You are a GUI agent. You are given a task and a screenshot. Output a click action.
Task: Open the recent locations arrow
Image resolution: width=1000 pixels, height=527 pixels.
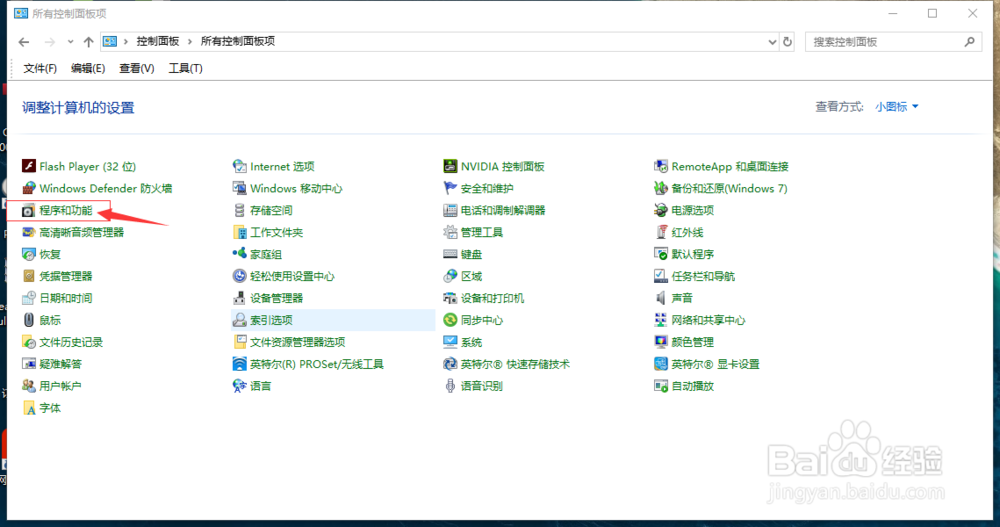pyautogui.click(x=70, y=42)
